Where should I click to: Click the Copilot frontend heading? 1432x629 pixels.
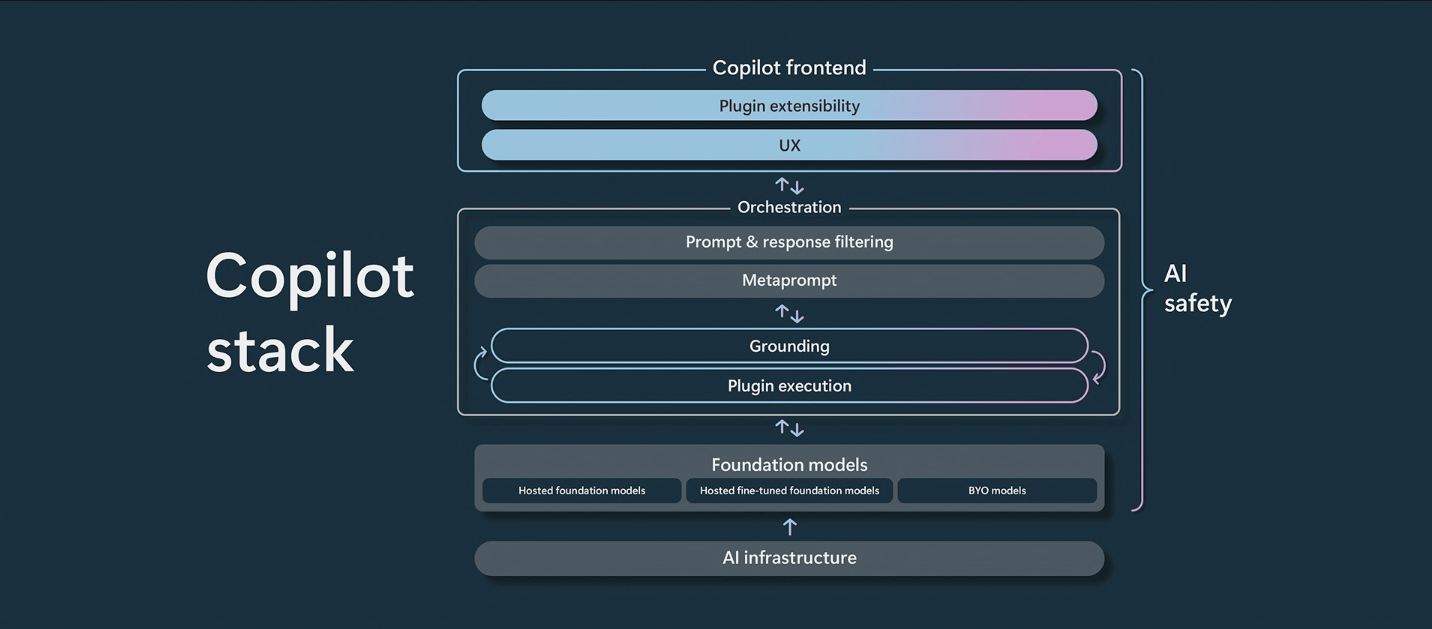click(789, 68)
